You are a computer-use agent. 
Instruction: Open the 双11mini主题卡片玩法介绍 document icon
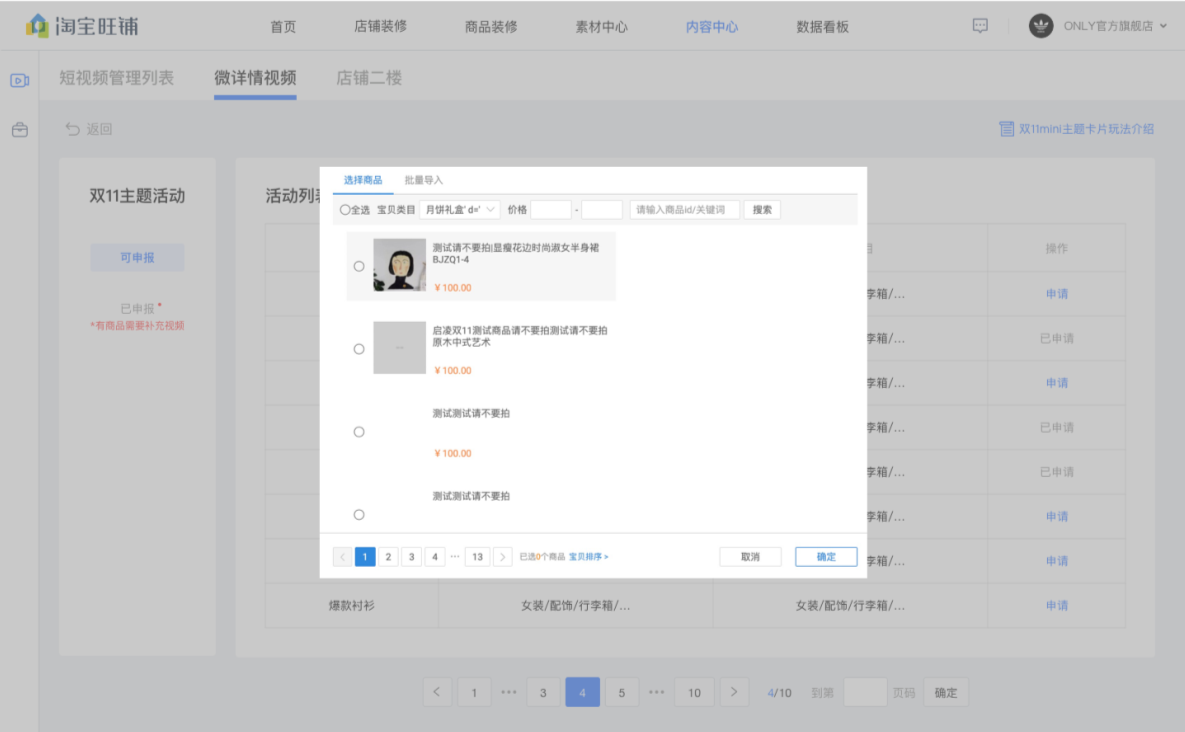pos(1006,129)
